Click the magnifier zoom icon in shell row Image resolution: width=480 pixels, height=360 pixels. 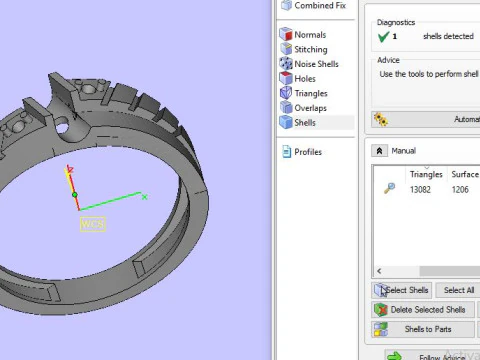389,188
